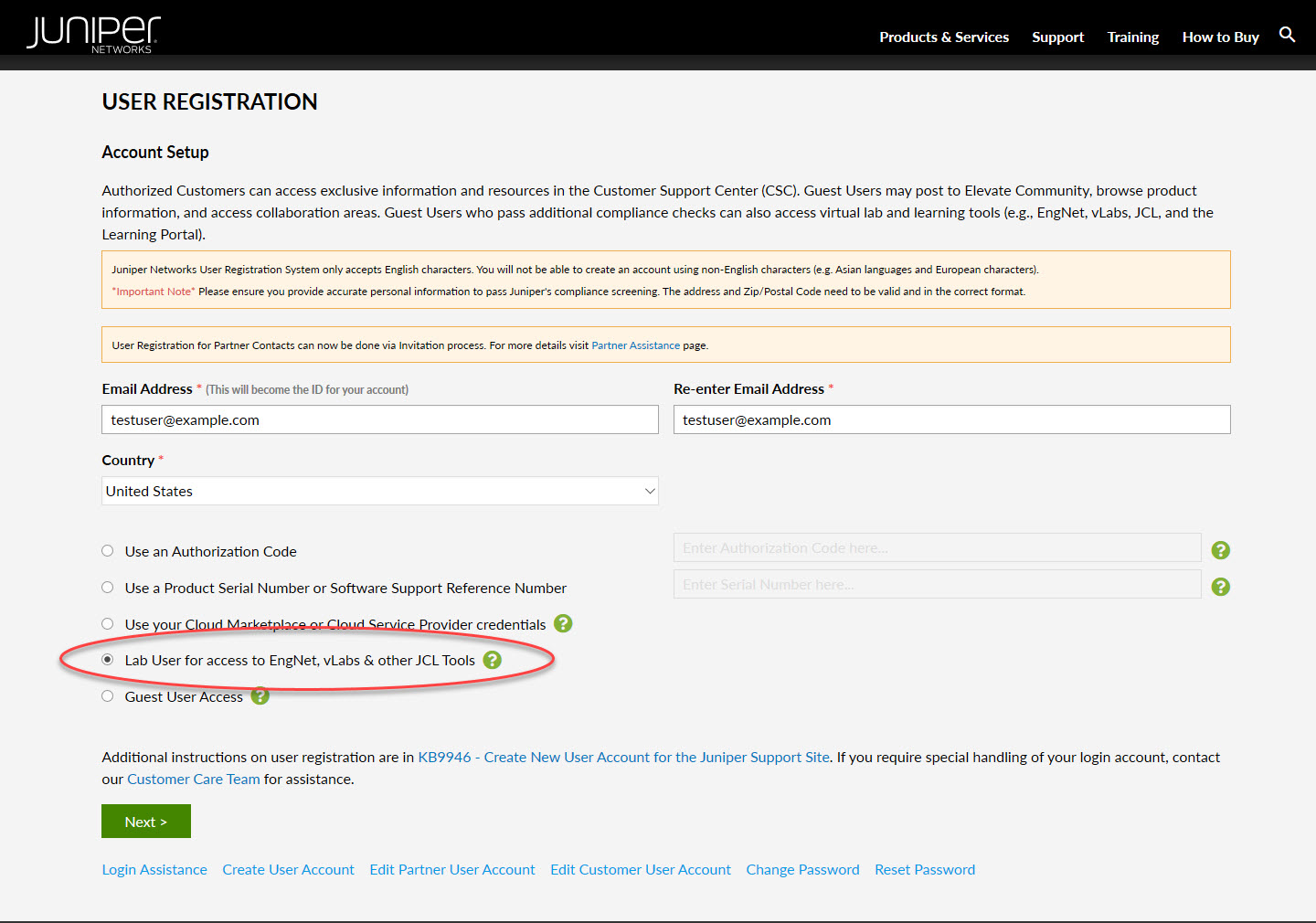Image resolution: width=1316 pixels, height=923 pixels.
Task: Click the Serial Number input field
Action: click(x=938, y=584)
